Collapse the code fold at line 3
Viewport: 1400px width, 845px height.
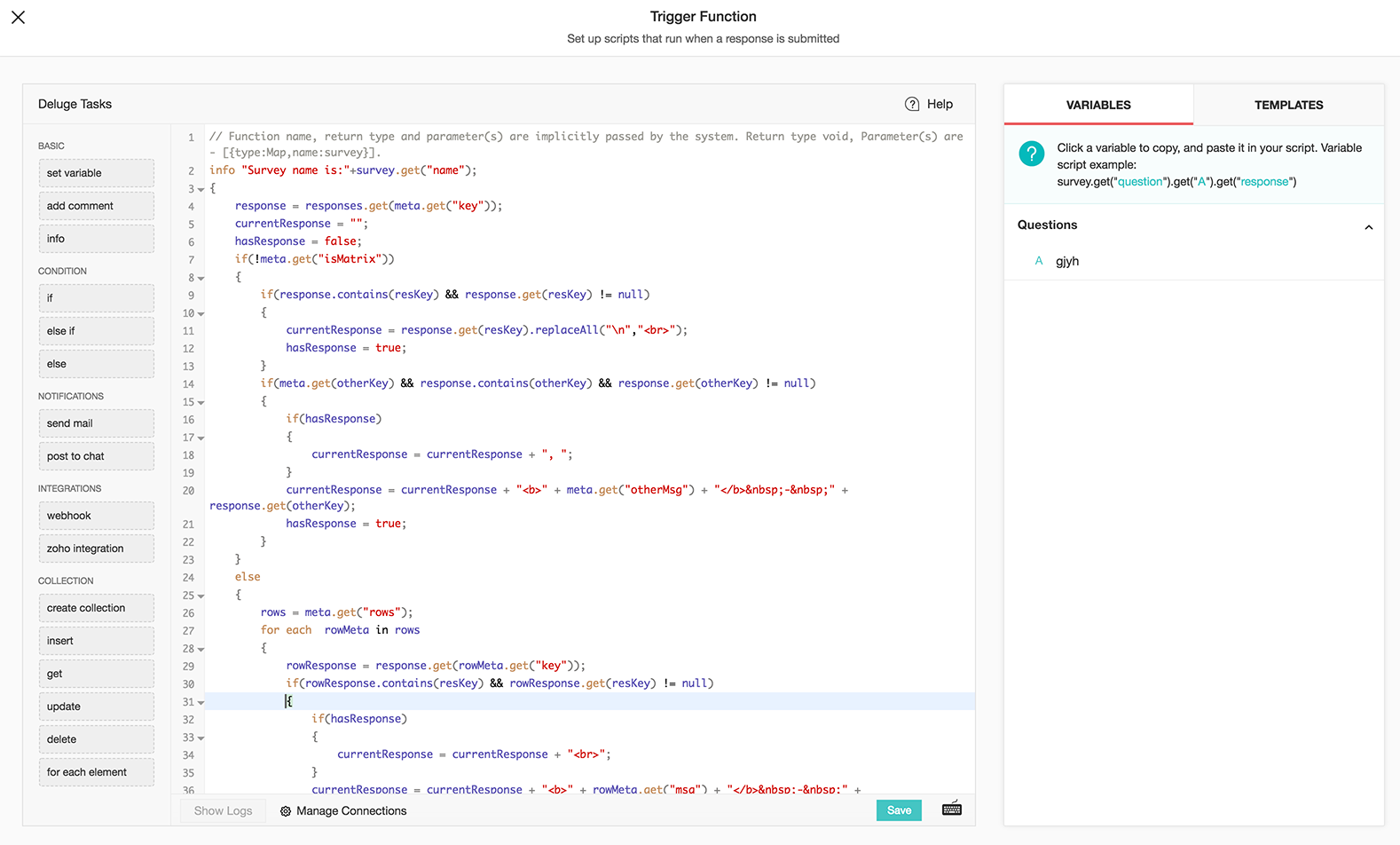201,190
